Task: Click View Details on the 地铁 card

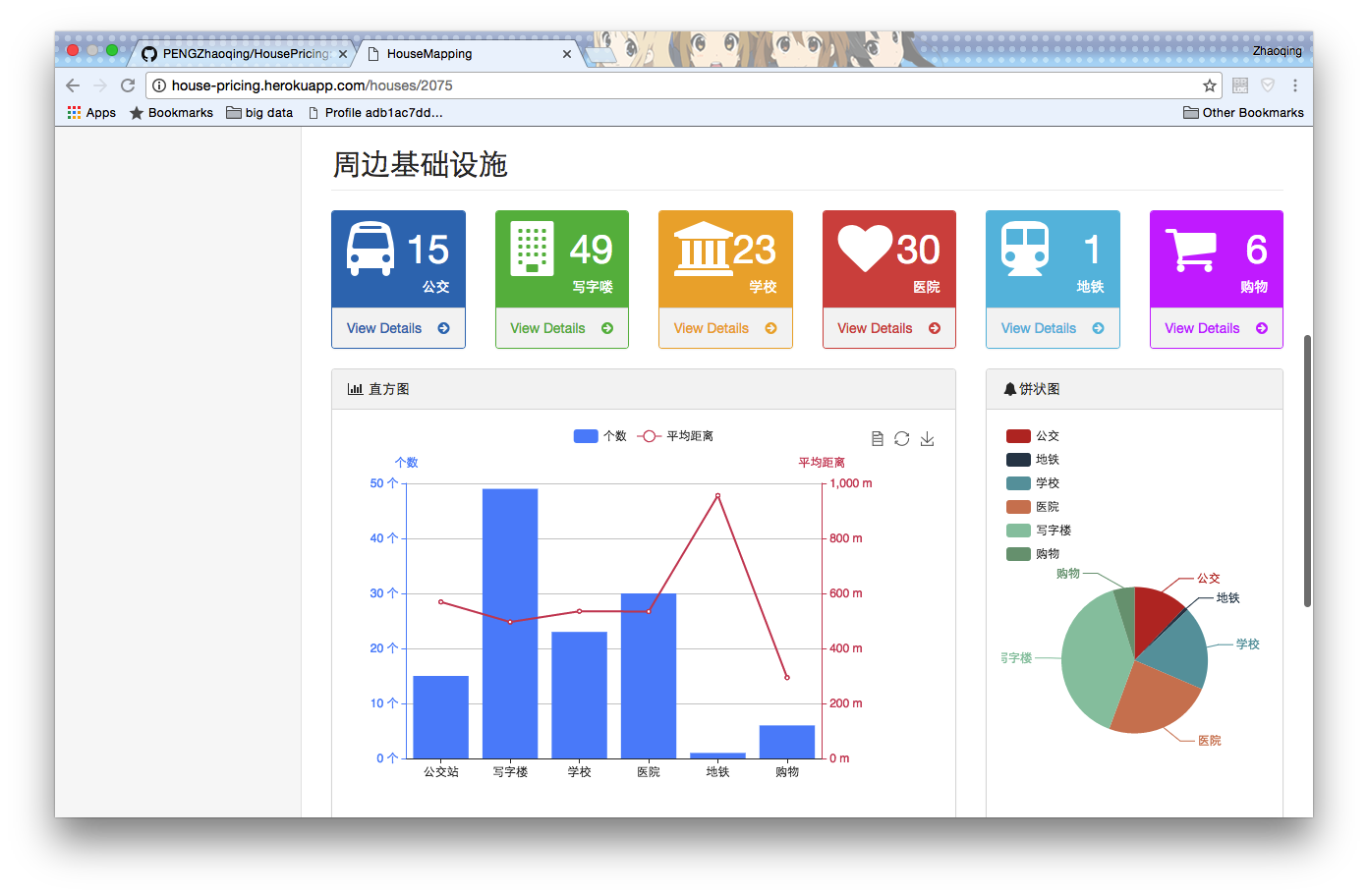Action: click(x=1053, y=327)
